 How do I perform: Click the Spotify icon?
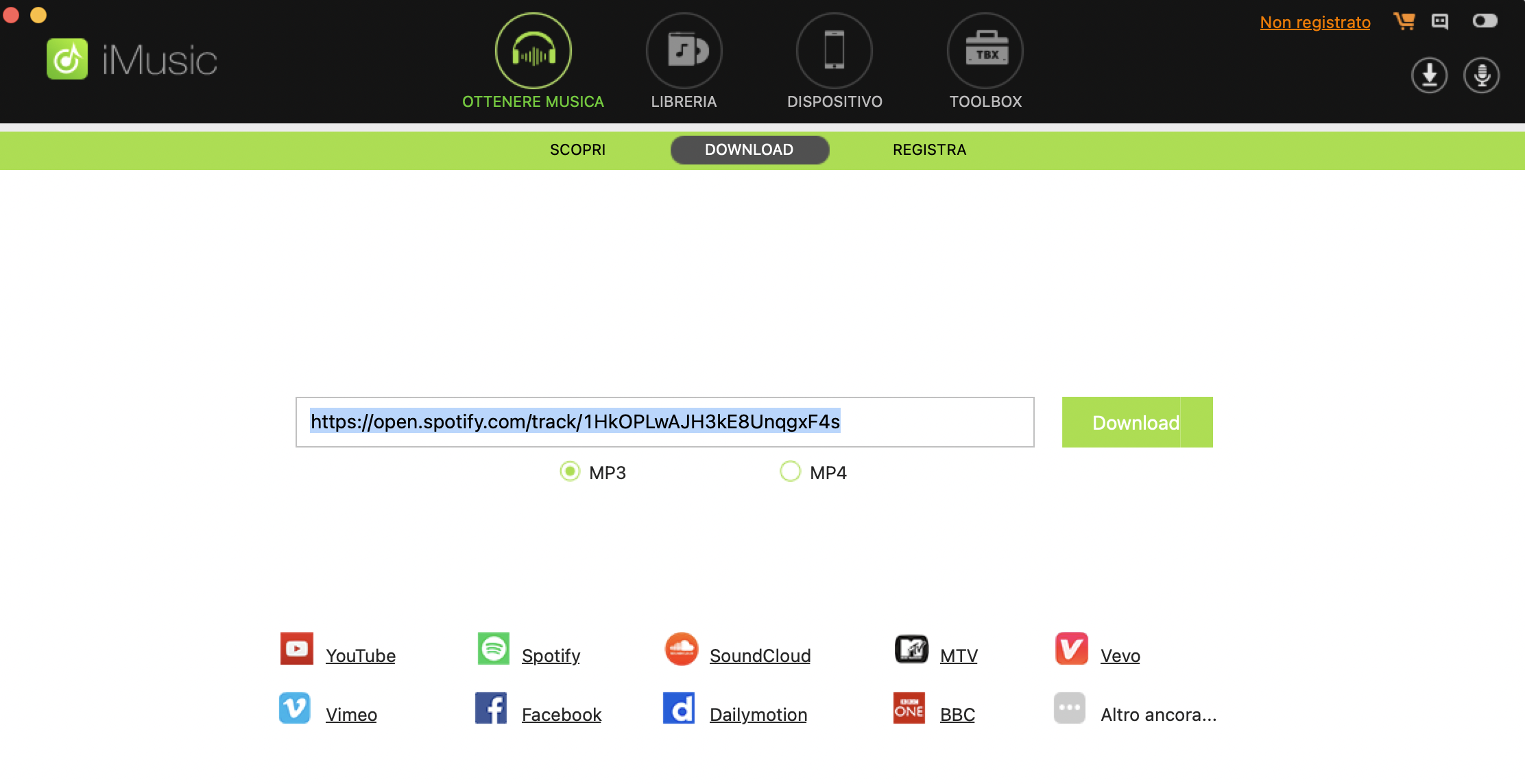(x=494, y=648)
